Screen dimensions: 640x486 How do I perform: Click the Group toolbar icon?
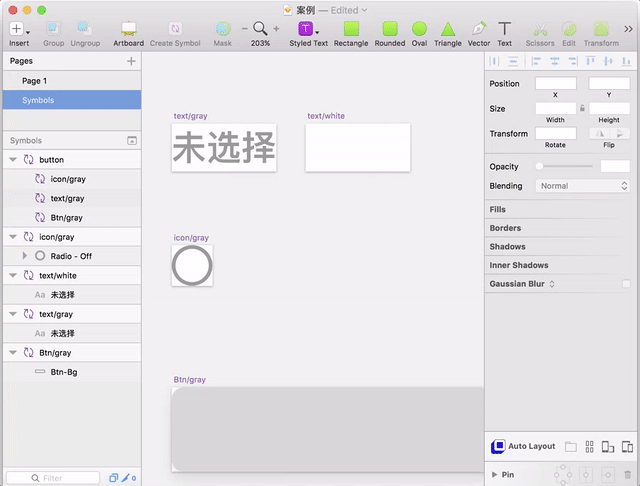click(x=53, y=29)
